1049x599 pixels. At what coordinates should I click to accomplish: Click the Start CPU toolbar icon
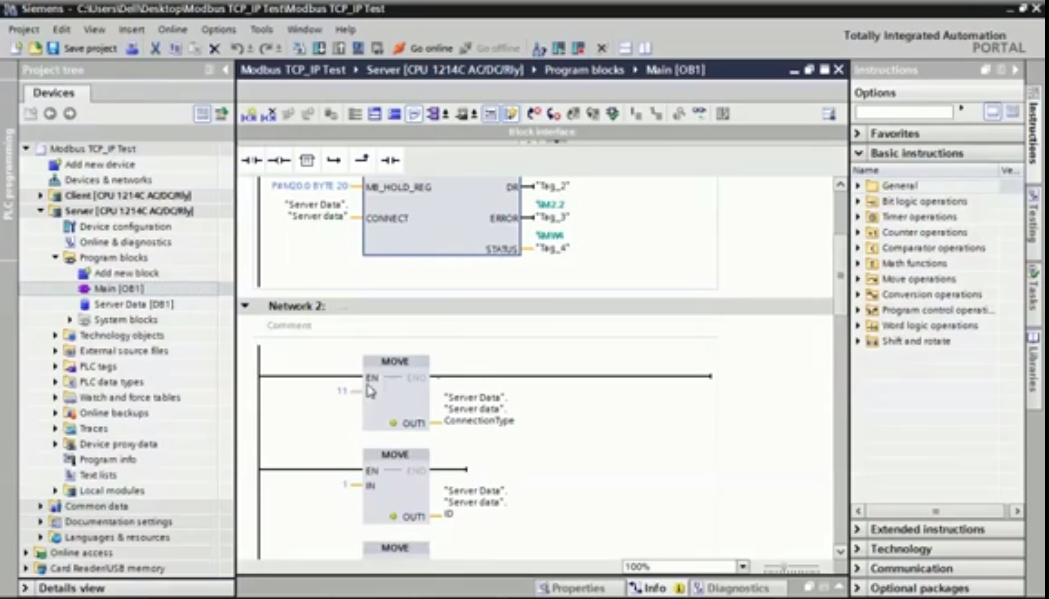click(x=558, y=46)
